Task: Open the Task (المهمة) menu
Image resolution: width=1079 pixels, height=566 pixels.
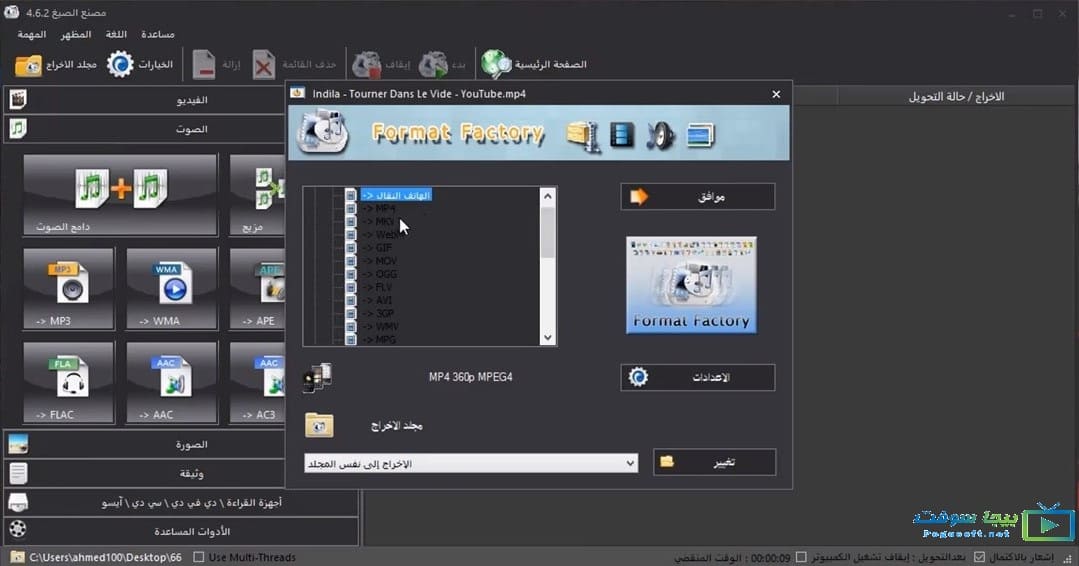Action: (32, 34)
